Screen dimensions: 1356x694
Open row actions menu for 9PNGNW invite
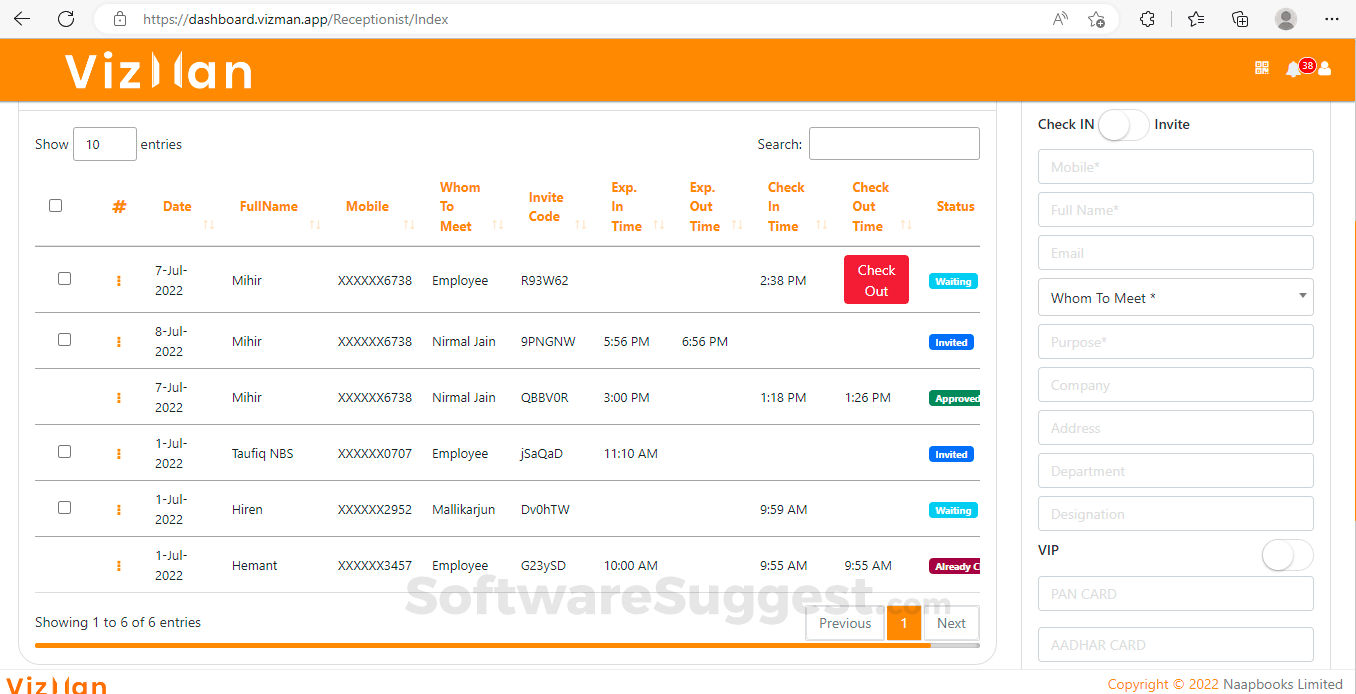119,342
